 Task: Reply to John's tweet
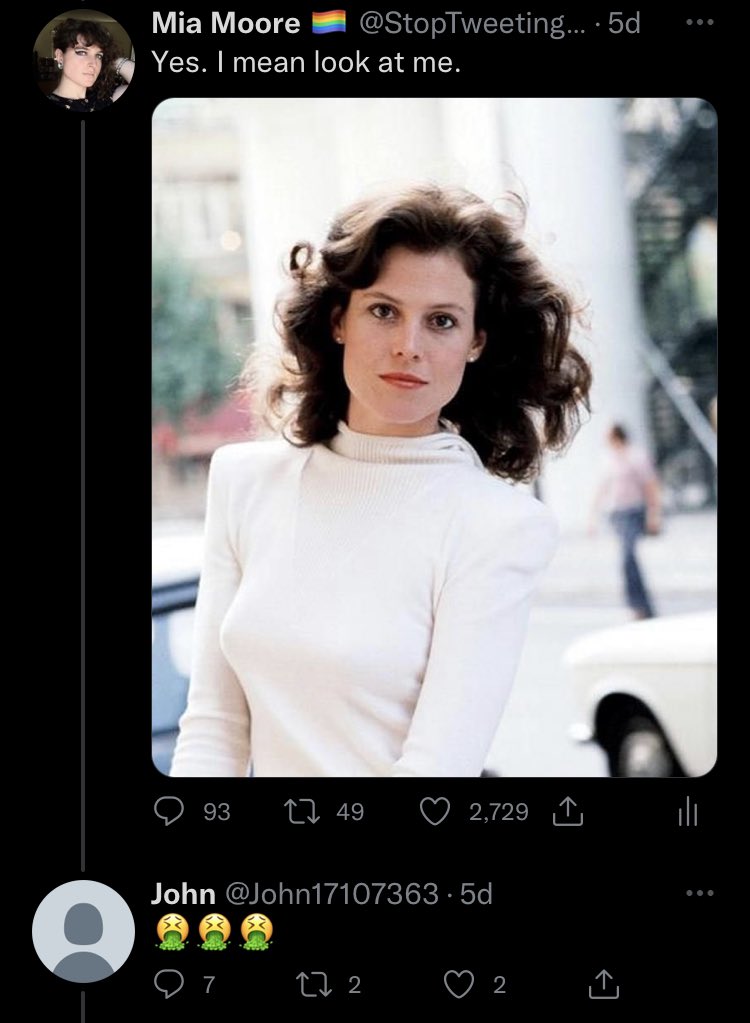click(x=166, y=985)
